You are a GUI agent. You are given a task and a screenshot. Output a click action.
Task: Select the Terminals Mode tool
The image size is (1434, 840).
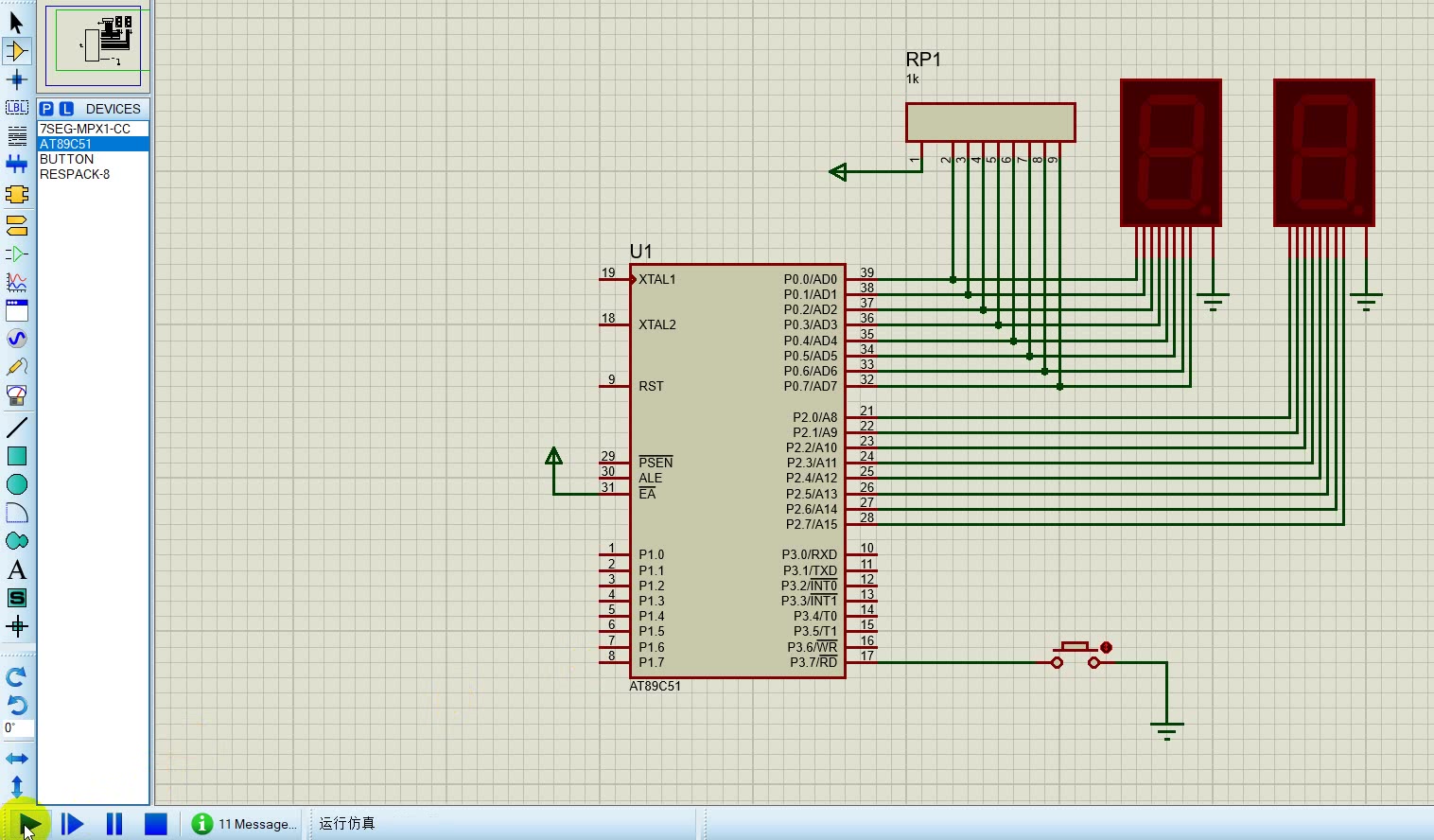click(16, 225)
